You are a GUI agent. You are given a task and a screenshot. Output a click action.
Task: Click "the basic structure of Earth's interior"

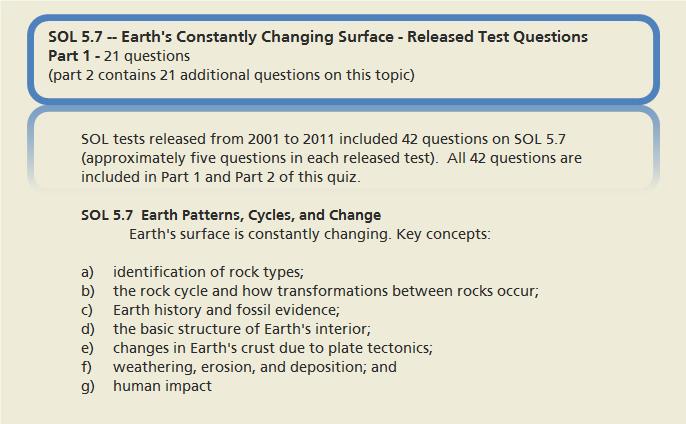click(241, 329)
